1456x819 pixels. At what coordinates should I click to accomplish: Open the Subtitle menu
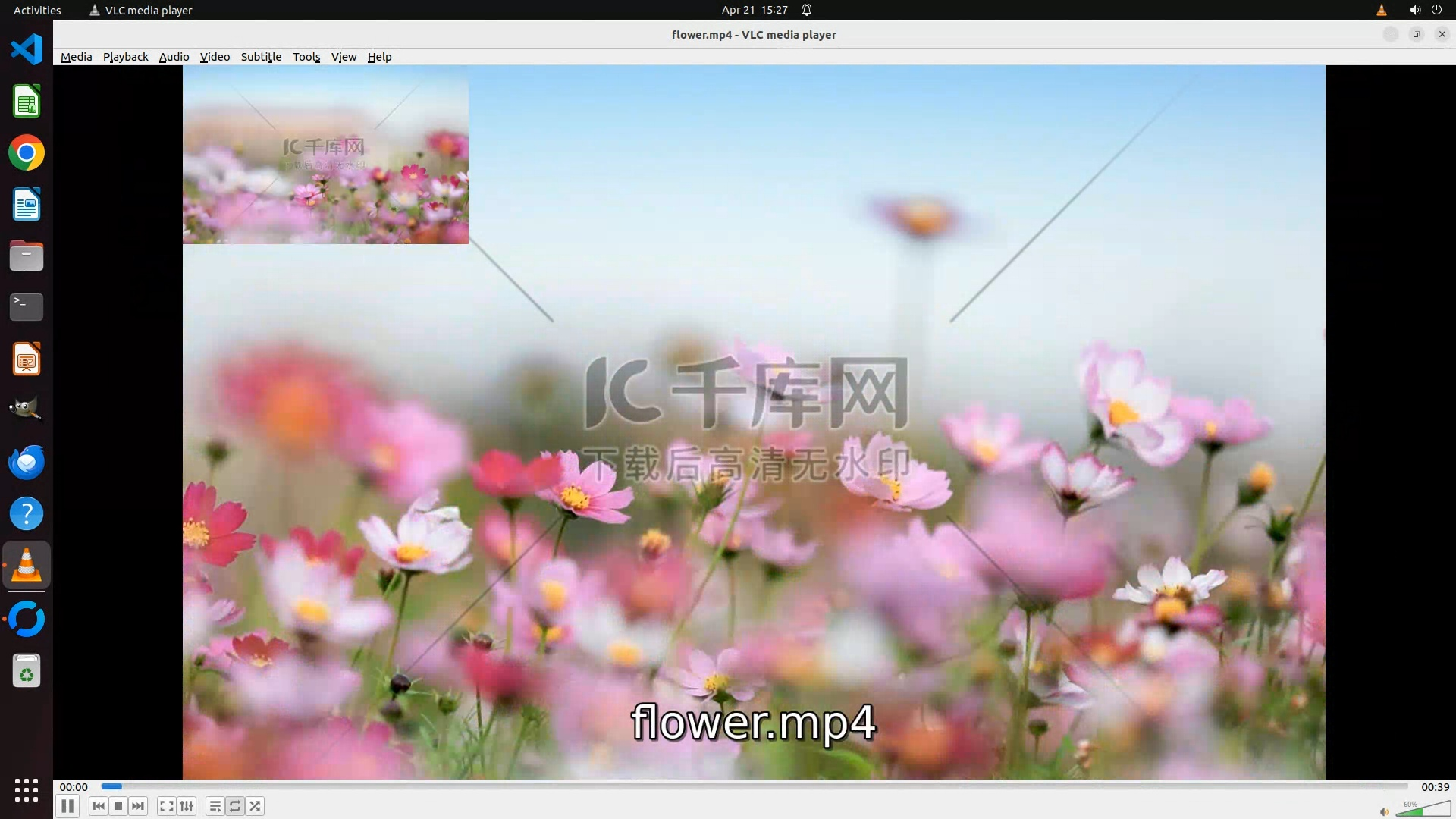click(x=261, y=57)
